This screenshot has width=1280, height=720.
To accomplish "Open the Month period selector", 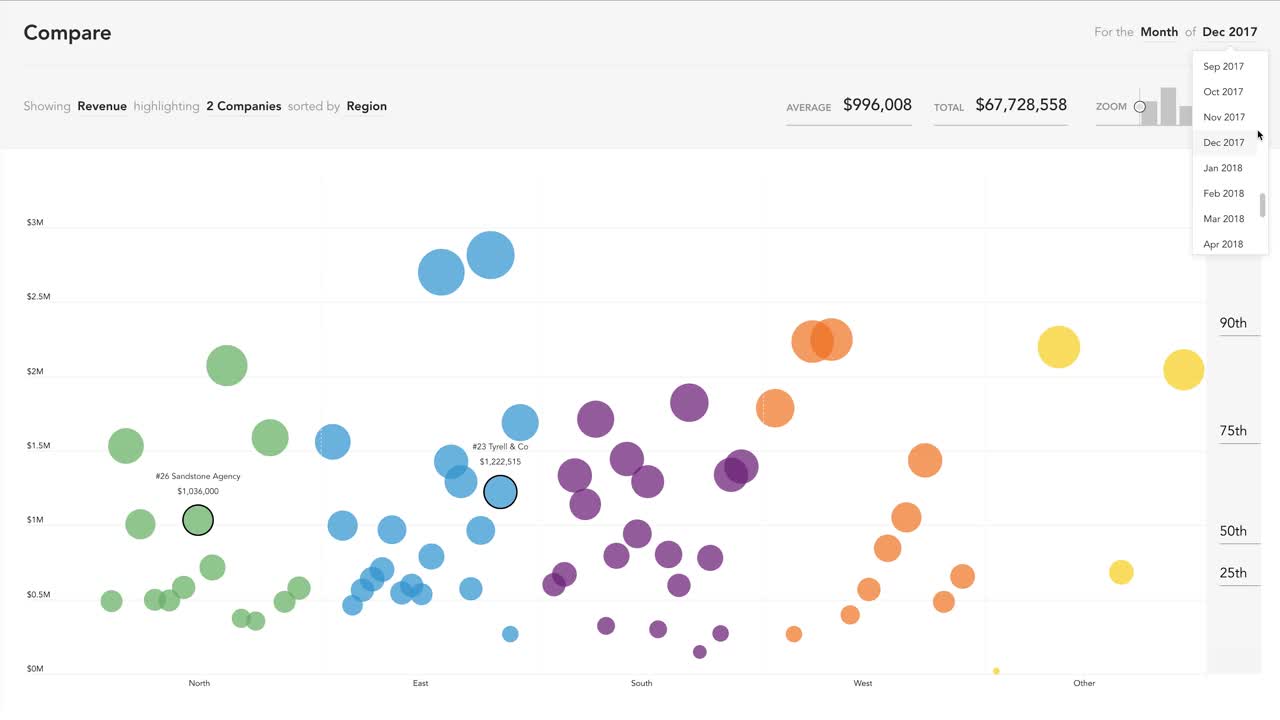I will (x=1159, y=31).
